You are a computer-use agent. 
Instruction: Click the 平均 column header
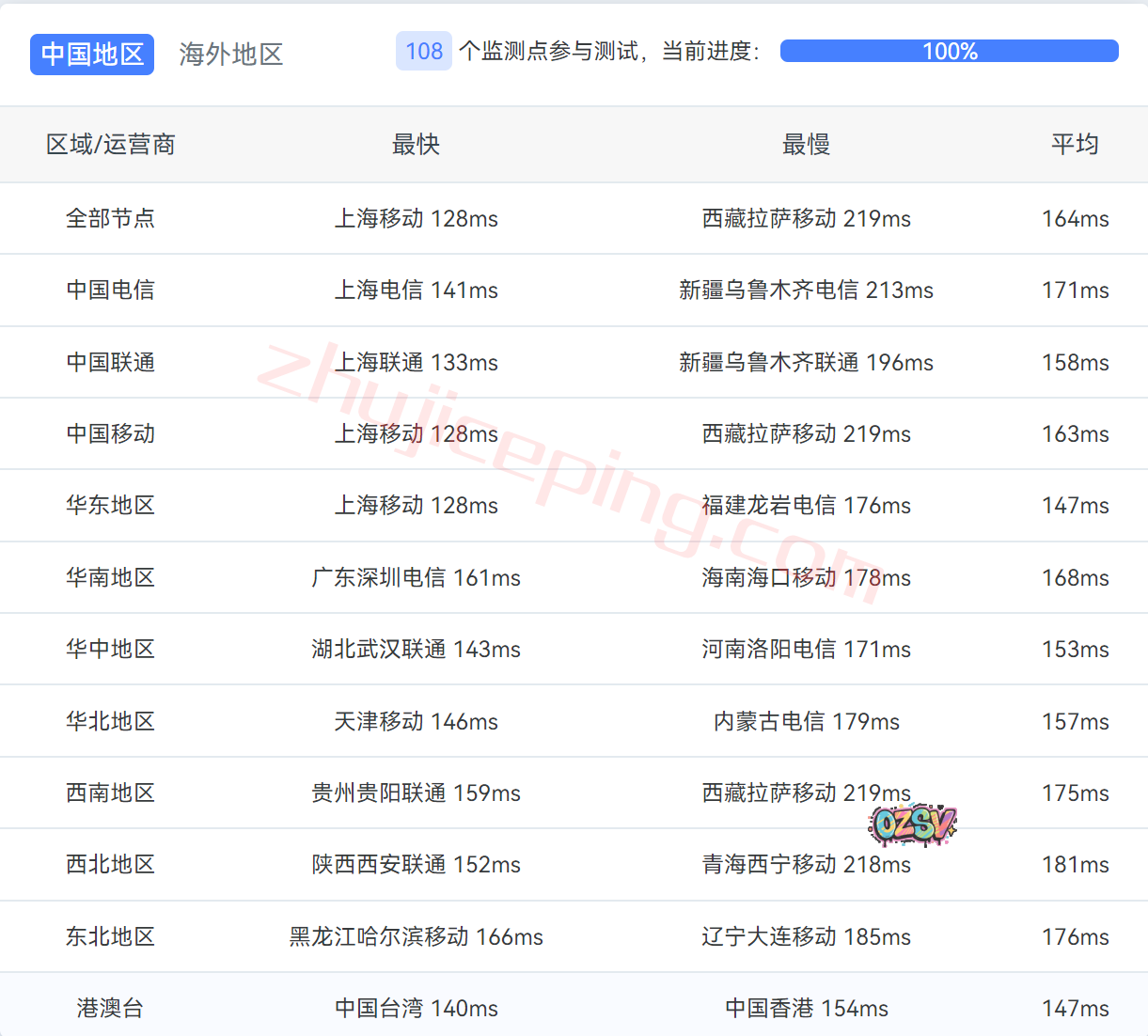click(1075, 145)
